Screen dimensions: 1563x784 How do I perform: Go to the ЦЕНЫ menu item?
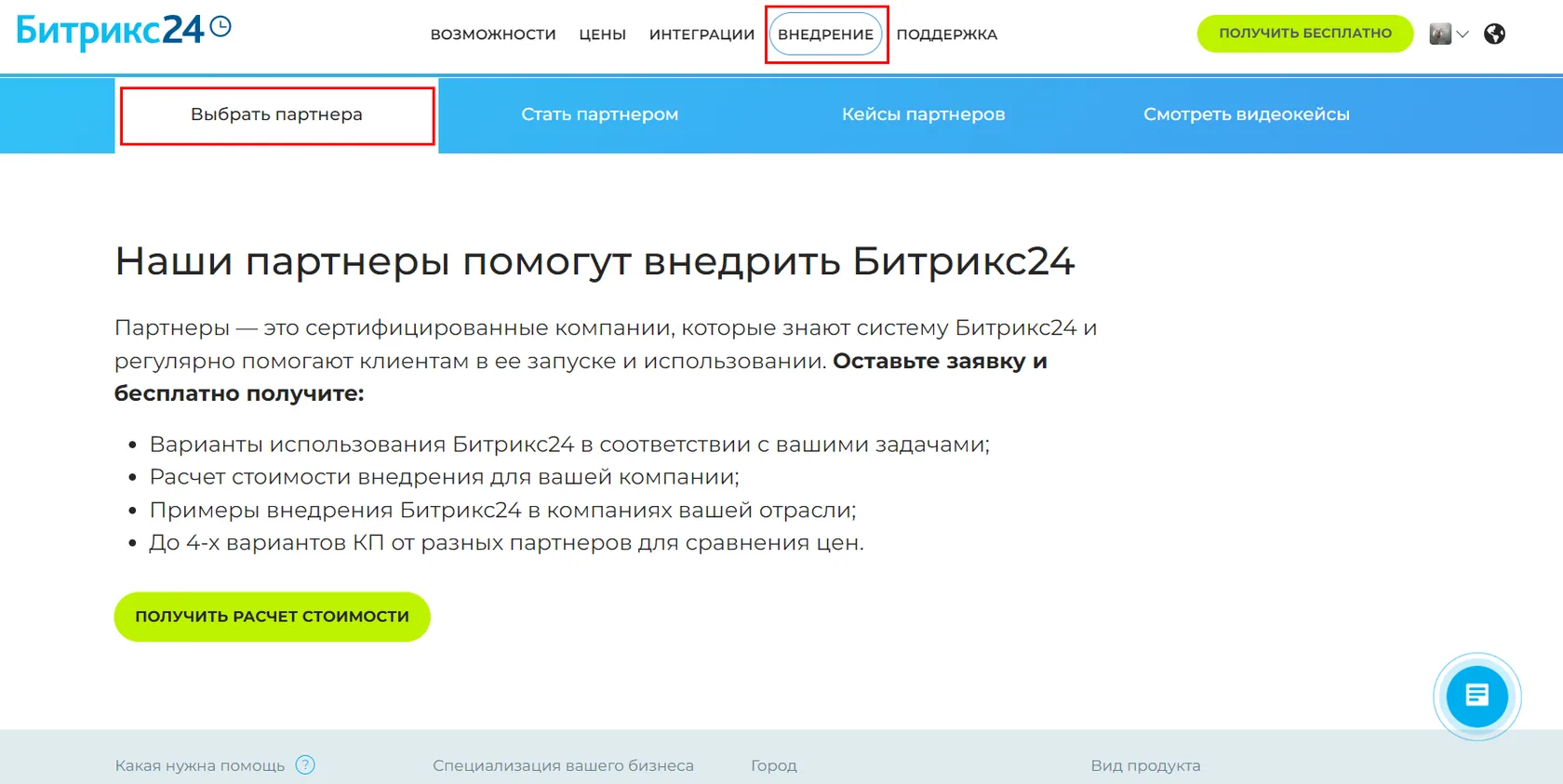pyautogui.click(x=602, y=34)
